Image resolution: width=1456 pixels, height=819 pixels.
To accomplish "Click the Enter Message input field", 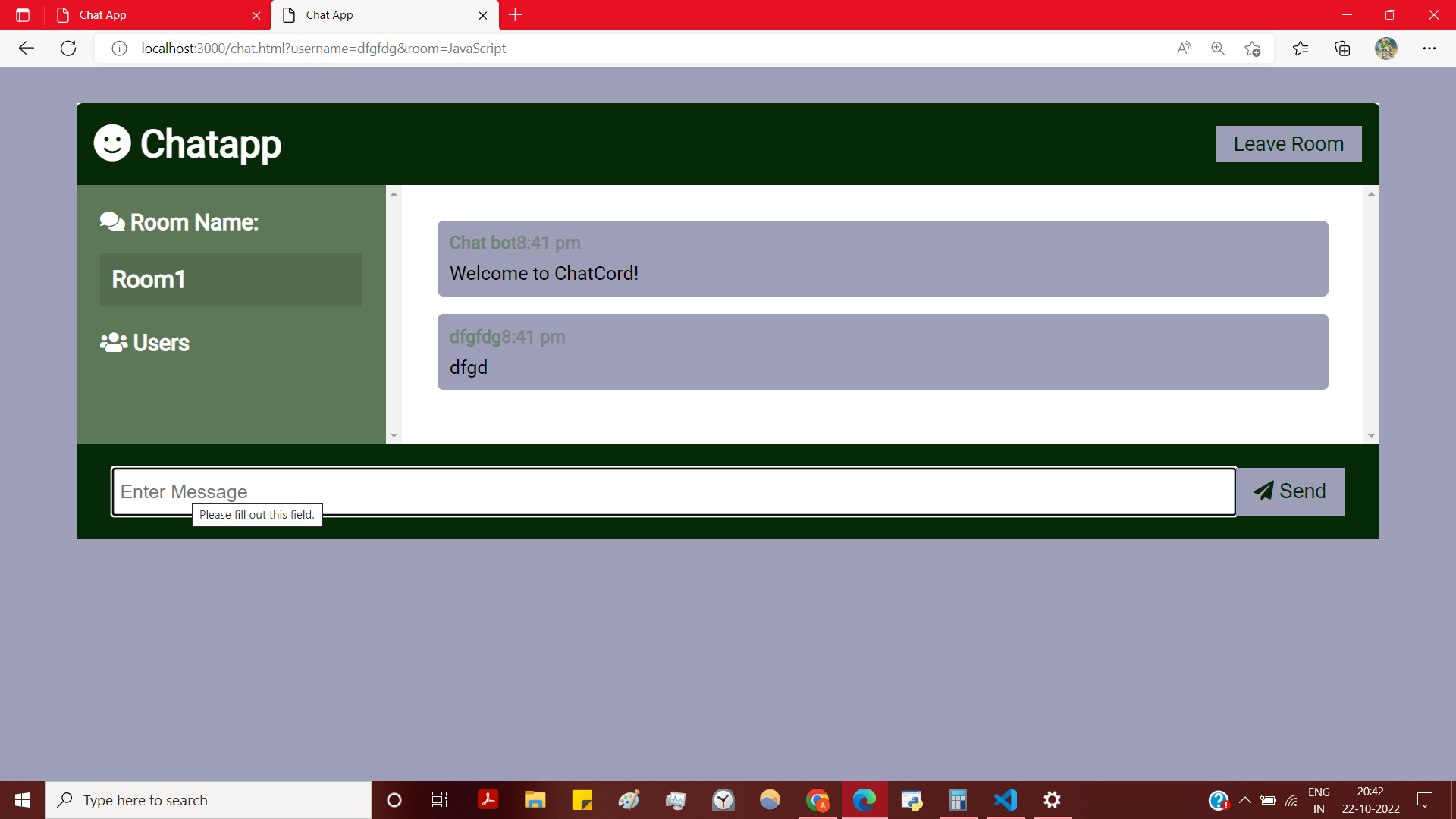I will coord(673,491).
